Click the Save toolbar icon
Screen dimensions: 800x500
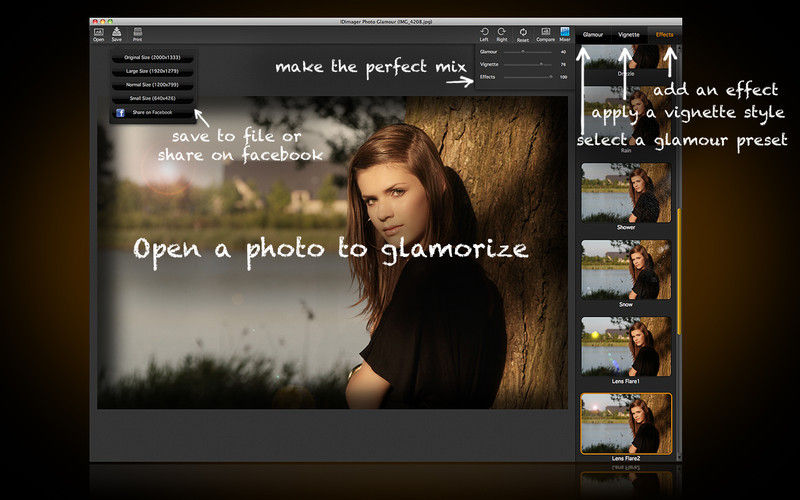coord(117,35)
